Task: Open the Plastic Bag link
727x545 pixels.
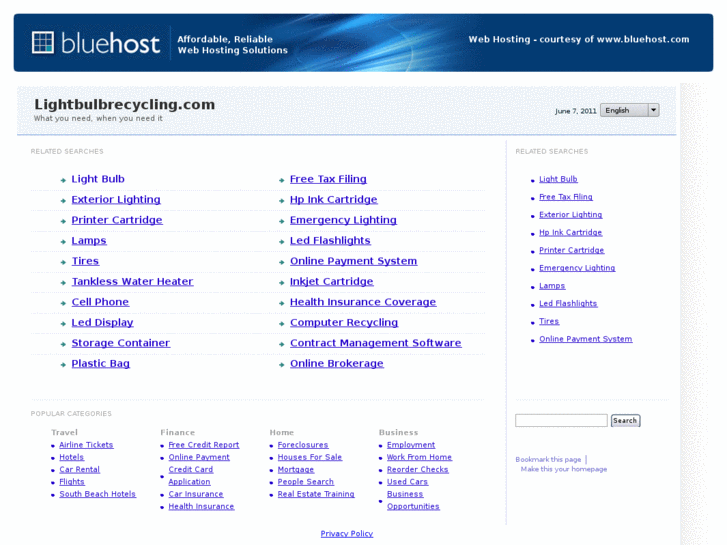Action: pyautogui.click(x=101, y=364)
